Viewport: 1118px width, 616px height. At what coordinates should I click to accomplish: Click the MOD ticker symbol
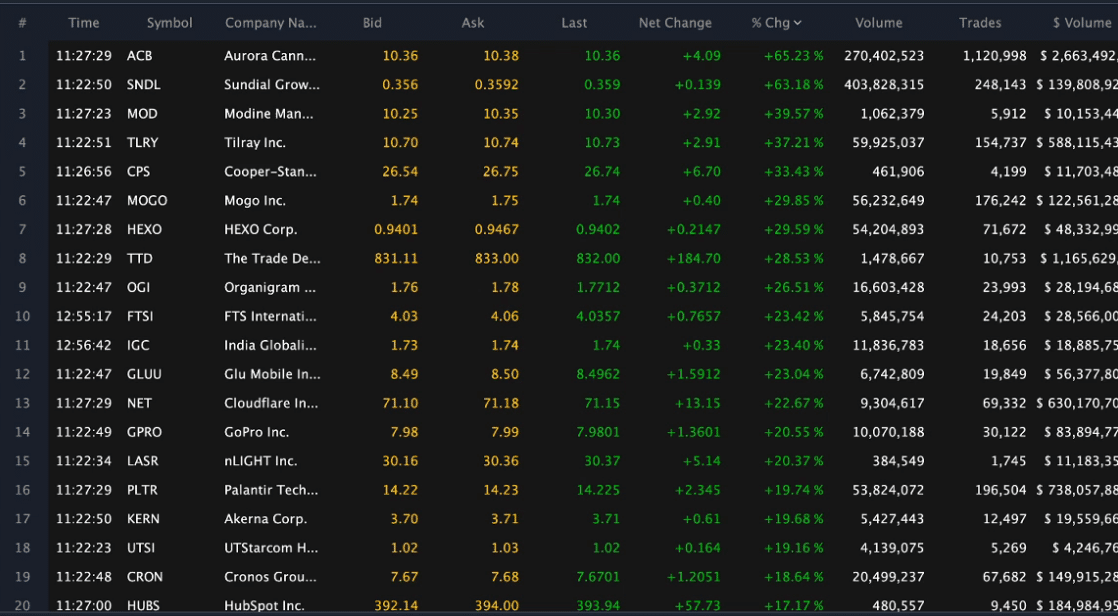(x=142, y=114)
